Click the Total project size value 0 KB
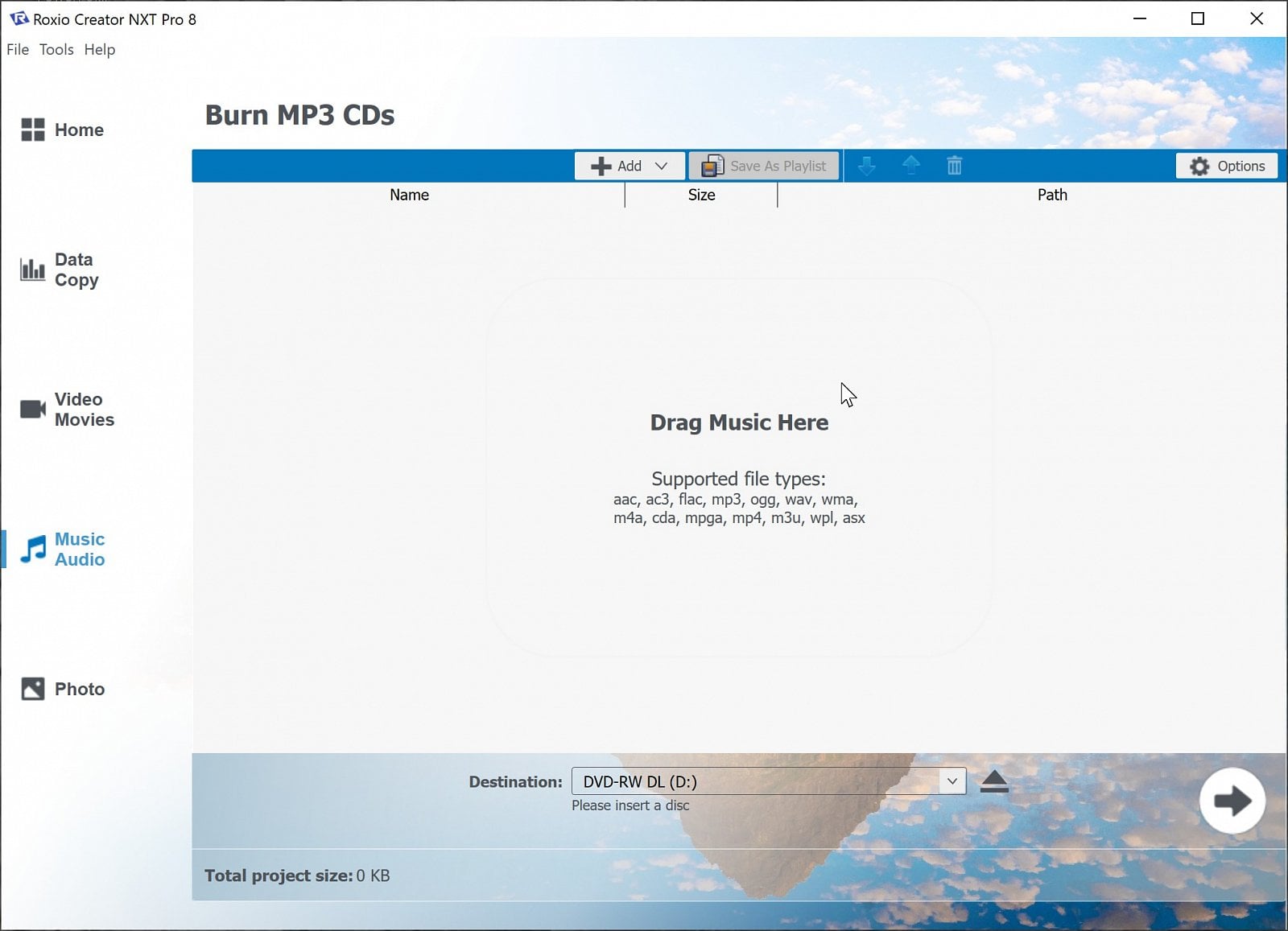This screenshot has width=1288, height=931. tap(373, 875)
